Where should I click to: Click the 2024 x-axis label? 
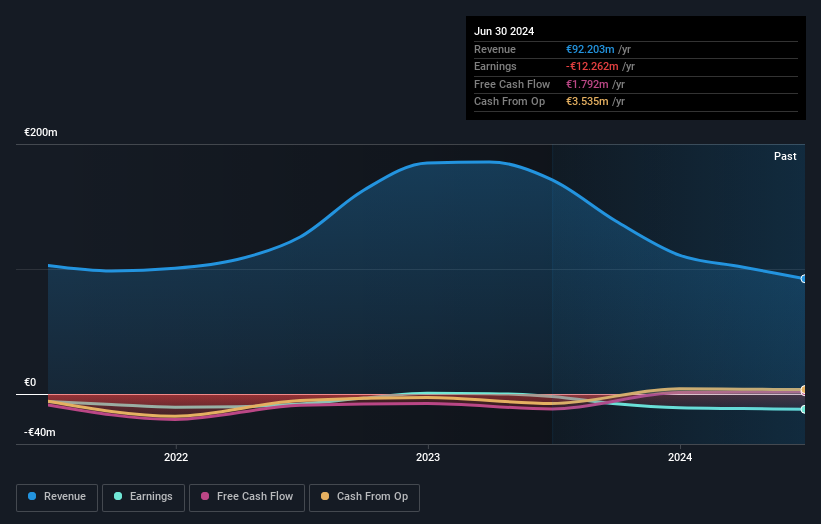680,457
